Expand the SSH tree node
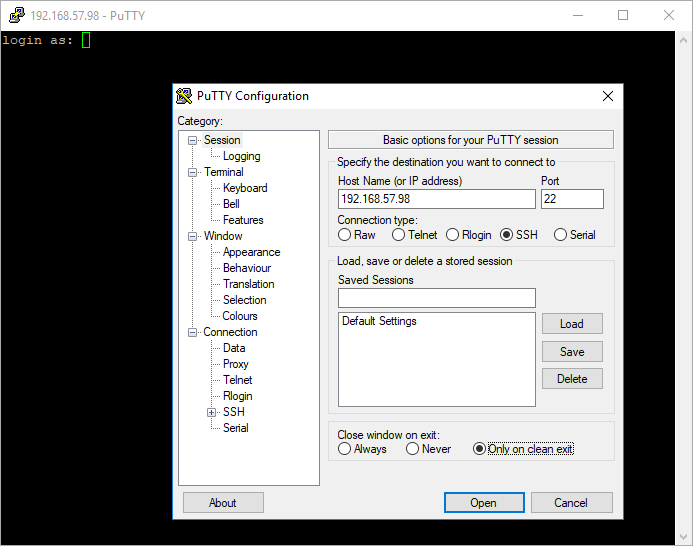 pyautogui.click(x=212, y=412)
